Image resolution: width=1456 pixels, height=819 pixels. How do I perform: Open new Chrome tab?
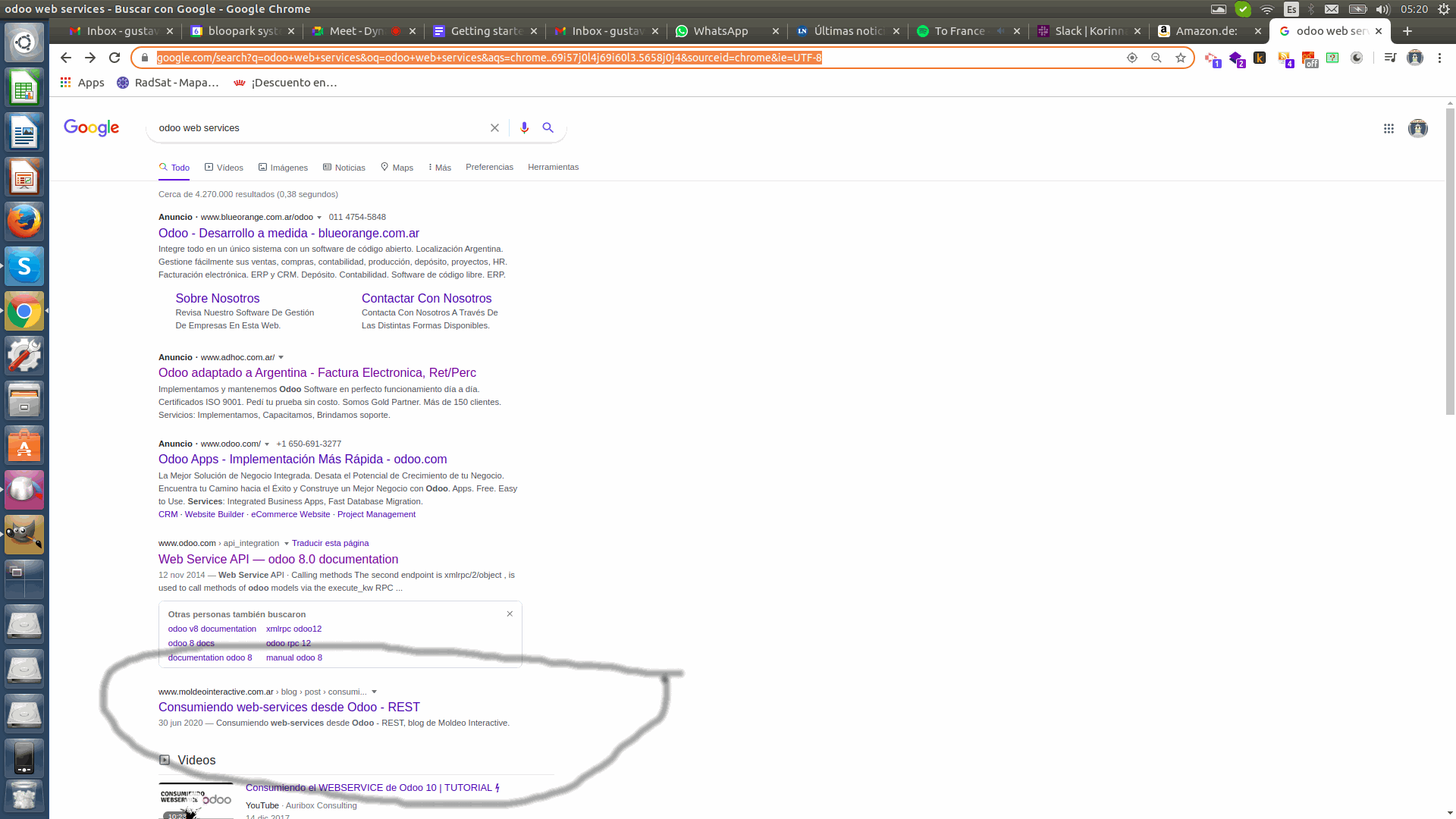pyautogui.click(x=1407, y=31)
